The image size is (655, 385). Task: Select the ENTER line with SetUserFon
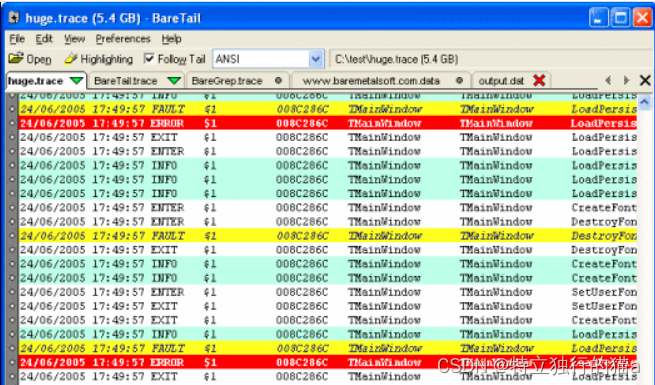[328, 292]
